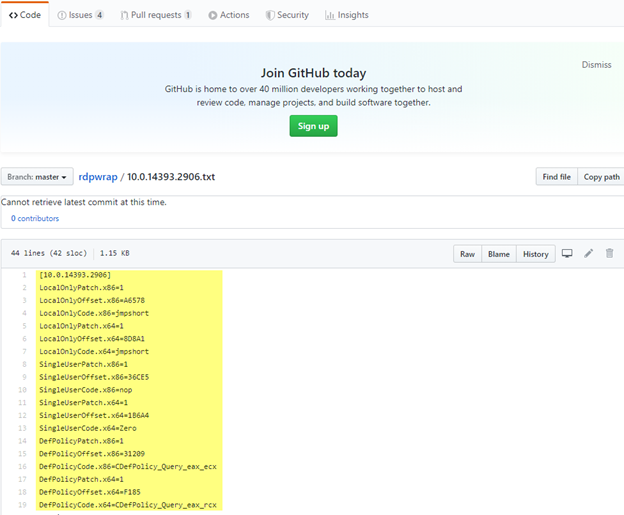Open the Blame view
Image resolution: width=624 pixels, height=515 pixels.
[x=499, y=254]
